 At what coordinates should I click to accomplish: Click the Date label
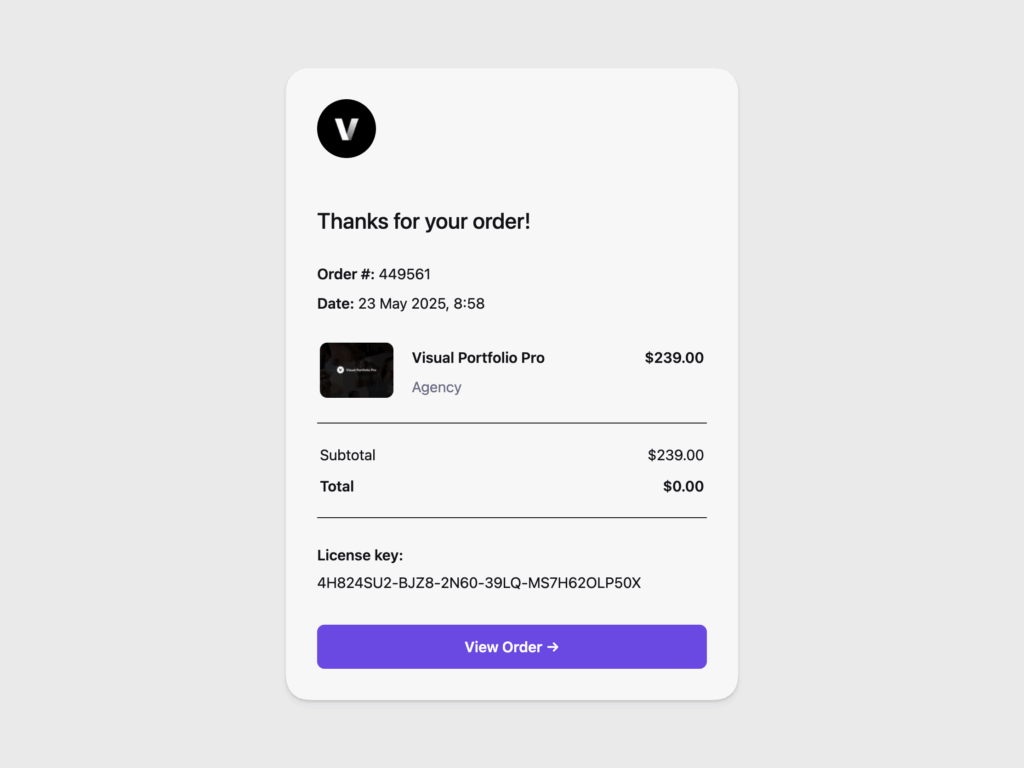click(x=335, y=304)
